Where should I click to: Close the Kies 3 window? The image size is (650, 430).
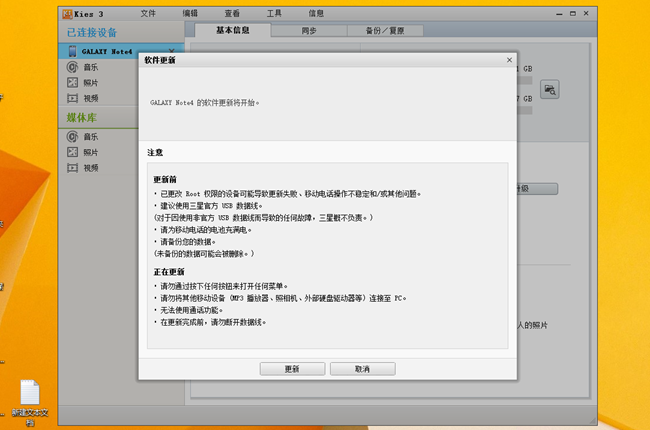click(586, 14)
